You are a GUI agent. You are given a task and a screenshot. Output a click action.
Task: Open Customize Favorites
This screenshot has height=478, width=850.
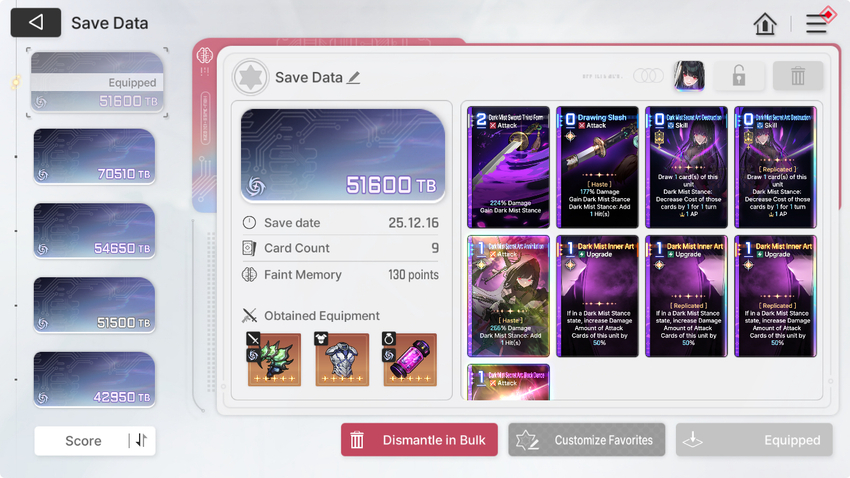pyautogui.click(x=587, y=440)
